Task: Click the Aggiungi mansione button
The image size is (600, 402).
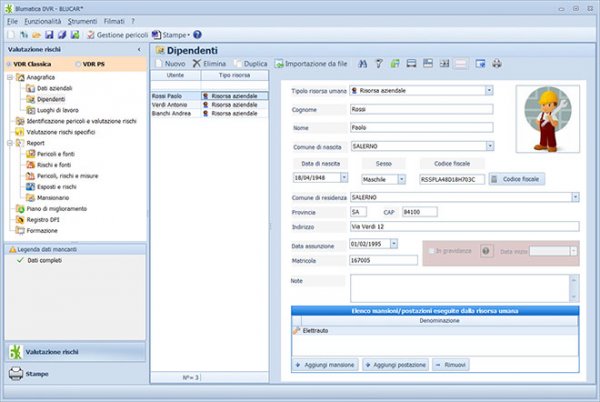Action: (x=325, y=366)
